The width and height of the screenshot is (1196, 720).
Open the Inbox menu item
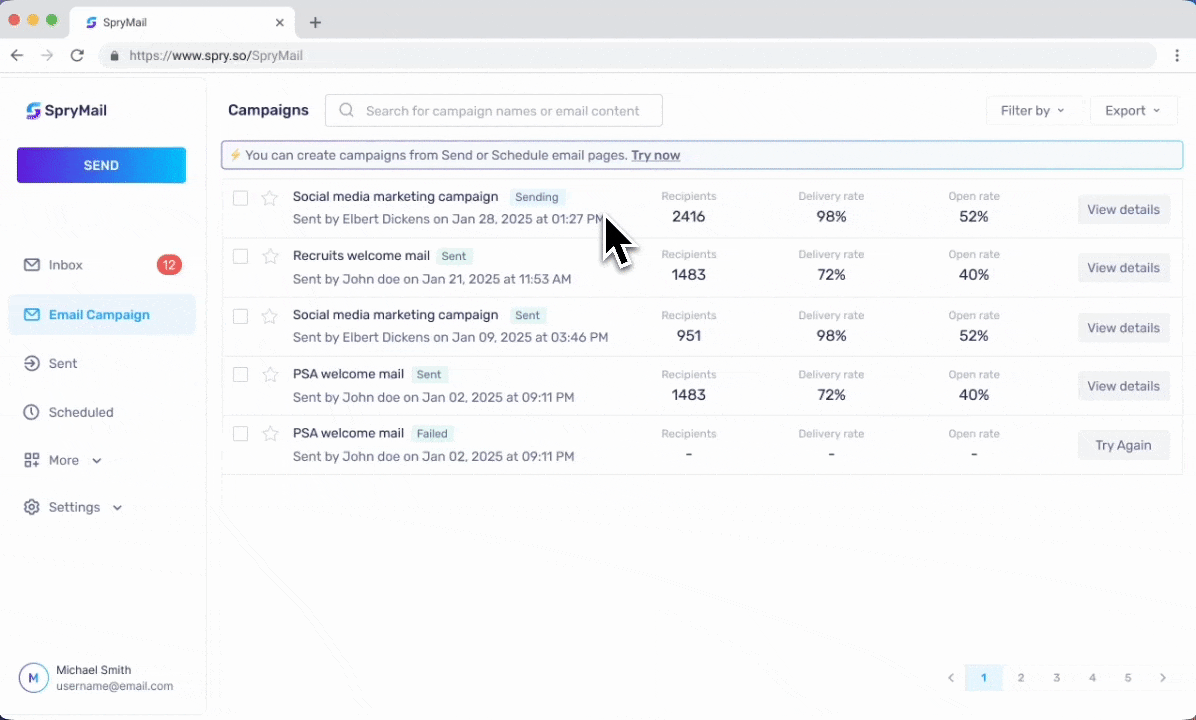pos(102,265)
